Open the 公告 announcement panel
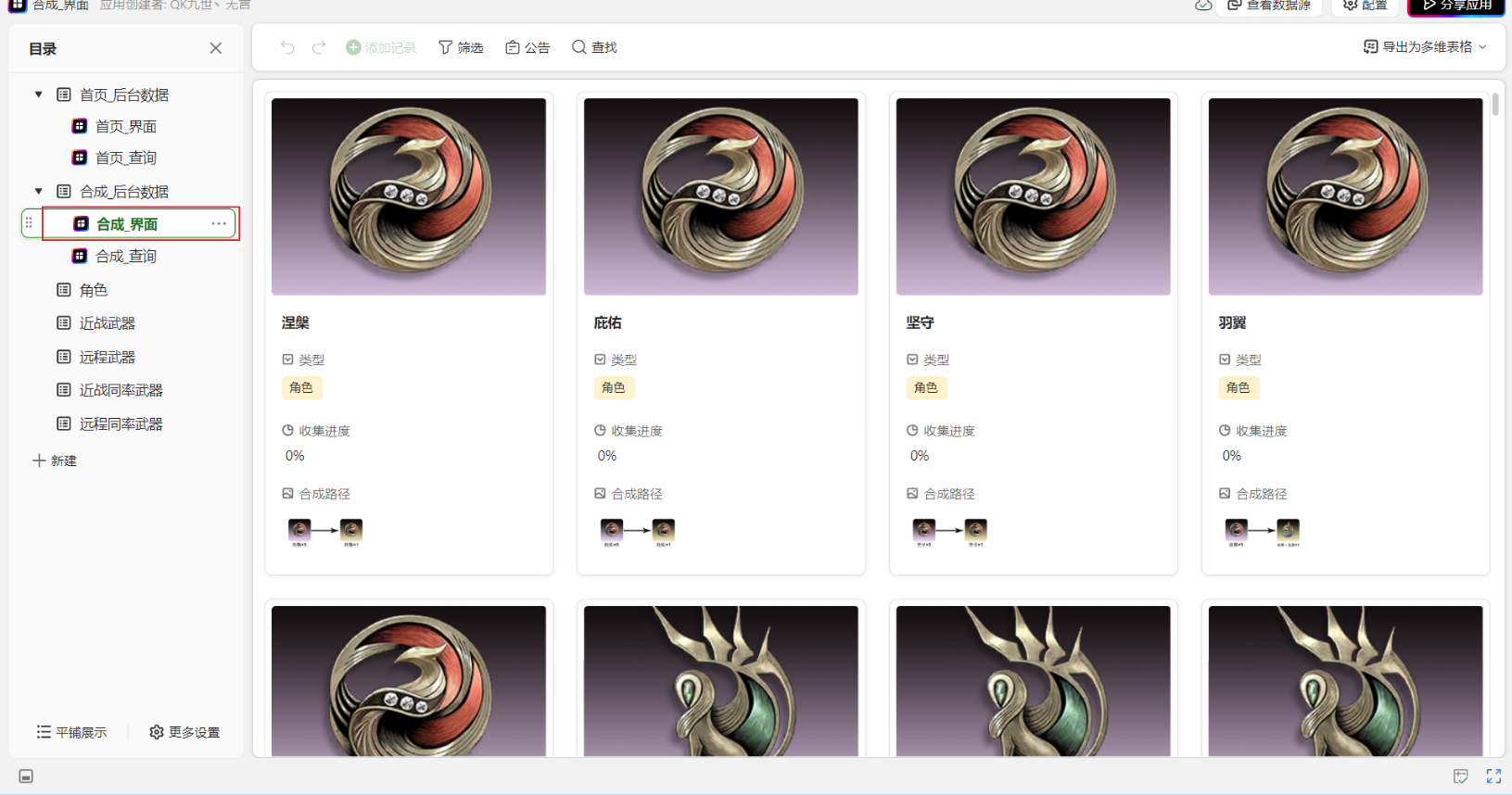The image size is (1512, 795). pos(527,47)
